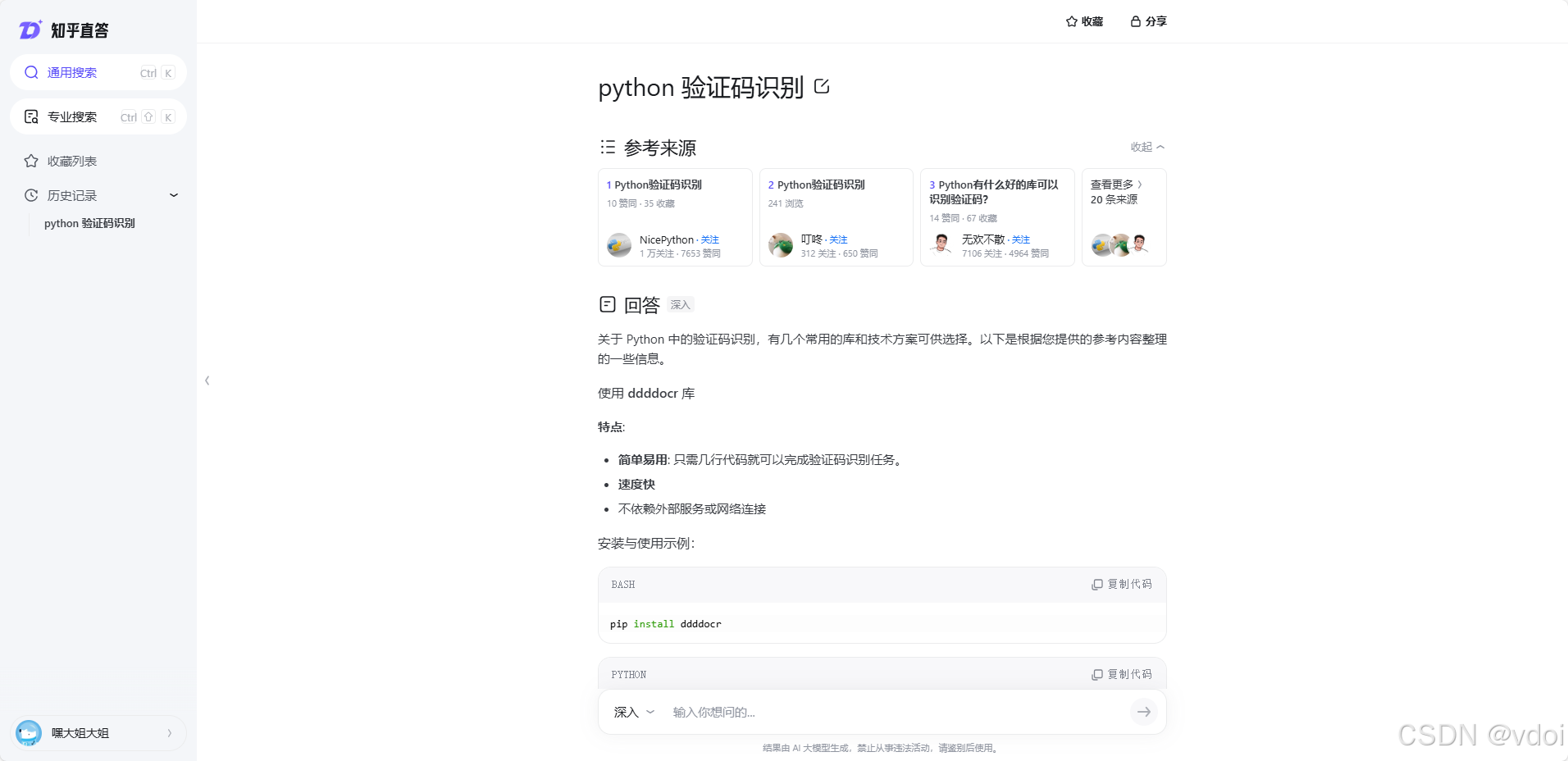Click the 知乎直答 logo

click(64, 30)
